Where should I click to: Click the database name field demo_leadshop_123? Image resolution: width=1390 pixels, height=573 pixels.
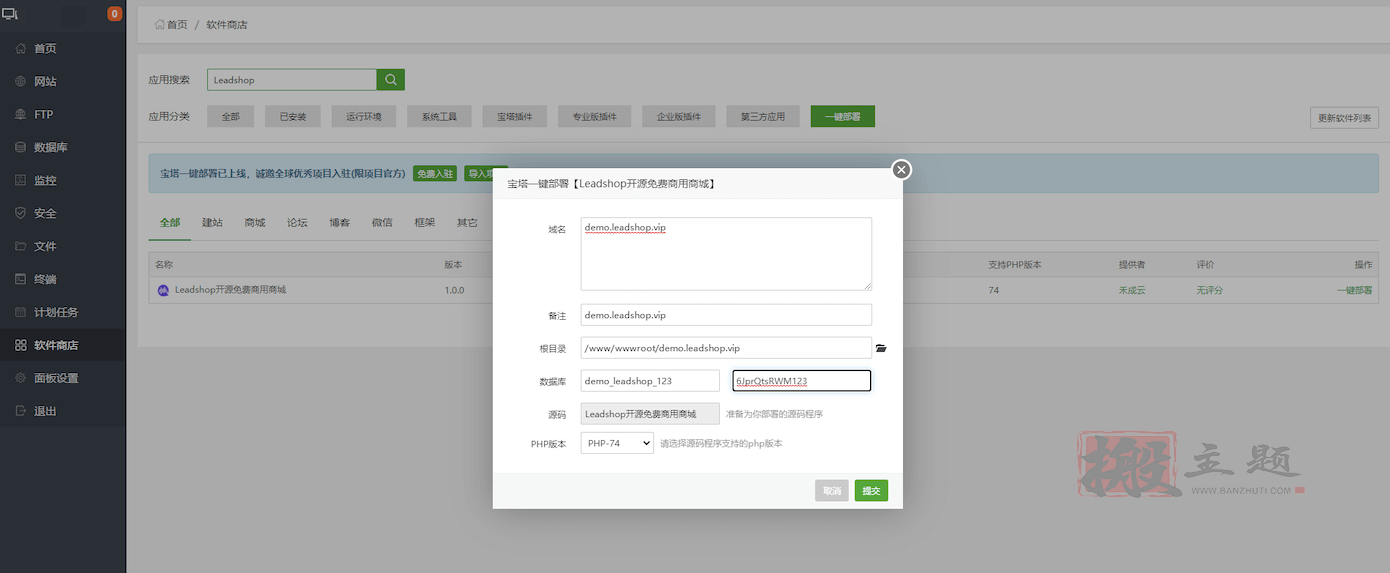coord(650,381)
